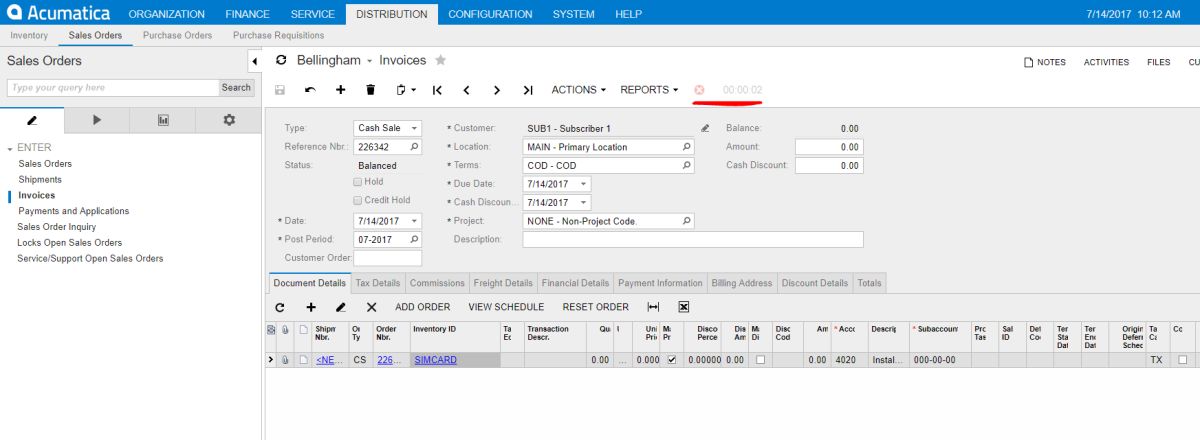Open the Terms lookup magnifier
The height and width of the screenshot is (440, 1200).
point(687,165)
